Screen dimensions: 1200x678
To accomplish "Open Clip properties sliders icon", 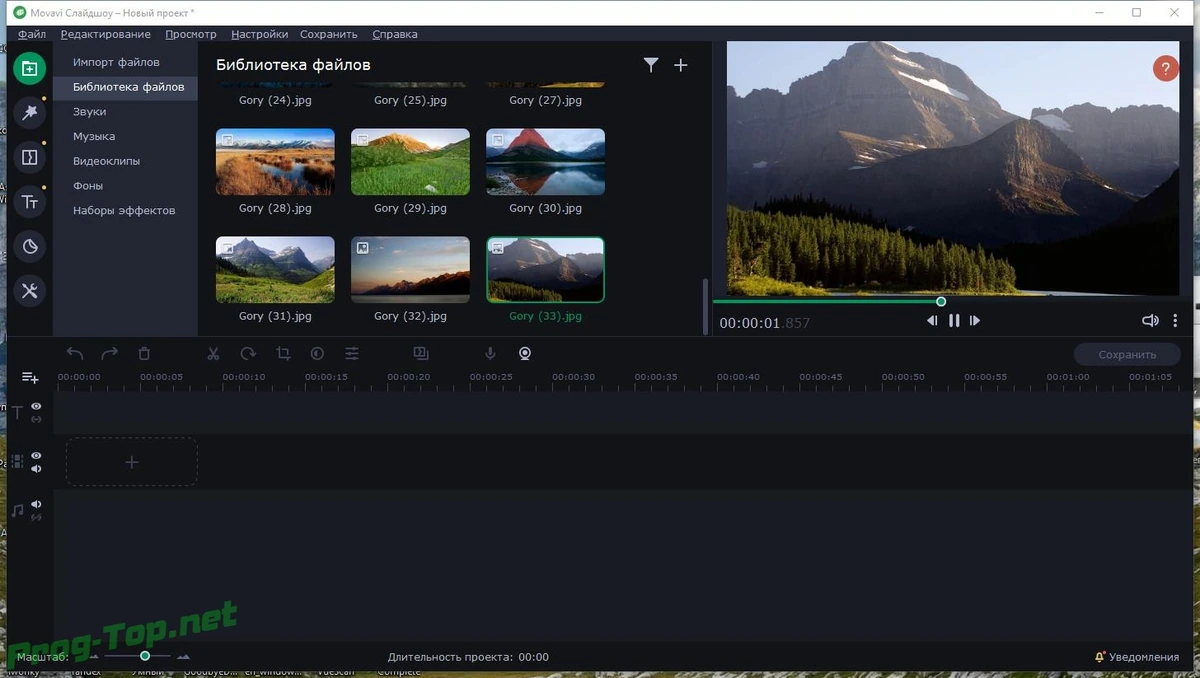I will (352, 353).
